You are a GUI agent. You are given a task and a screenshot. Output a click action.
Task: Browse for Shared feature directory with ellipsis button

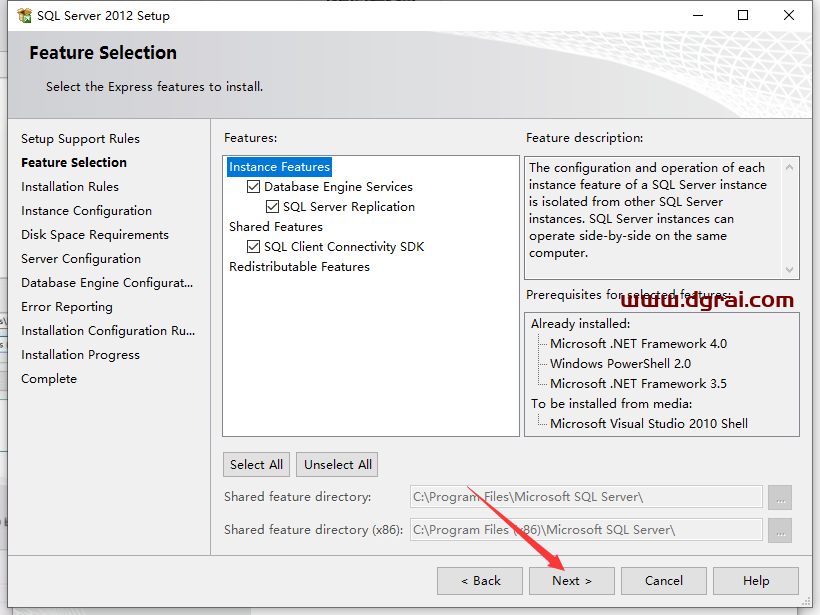[780, 497]
